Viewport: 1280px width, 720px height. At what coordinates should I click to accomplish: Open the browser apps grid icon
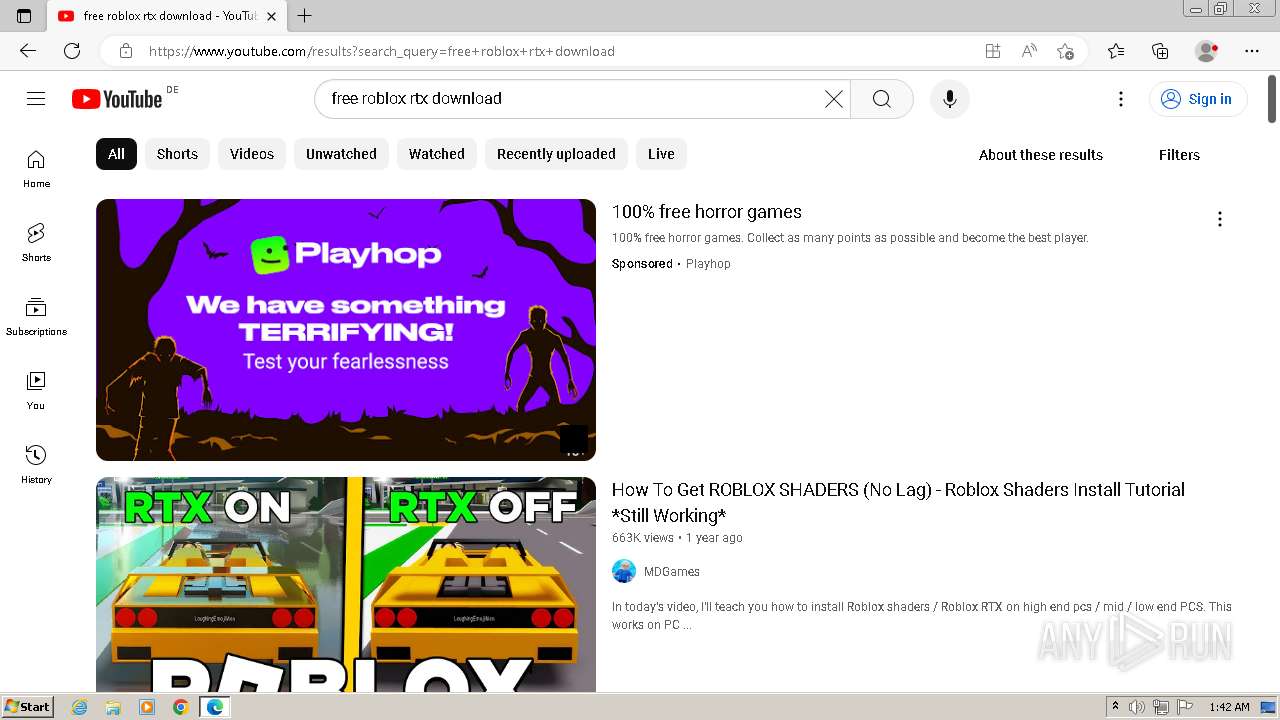tap(992, 51)
